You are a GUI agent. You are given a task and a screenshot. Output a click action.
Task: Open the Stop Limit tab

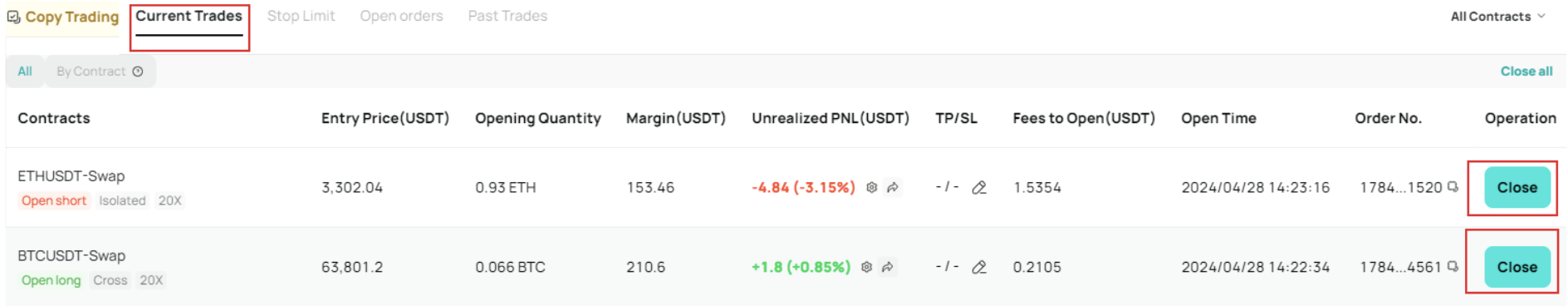click(301, 16)
